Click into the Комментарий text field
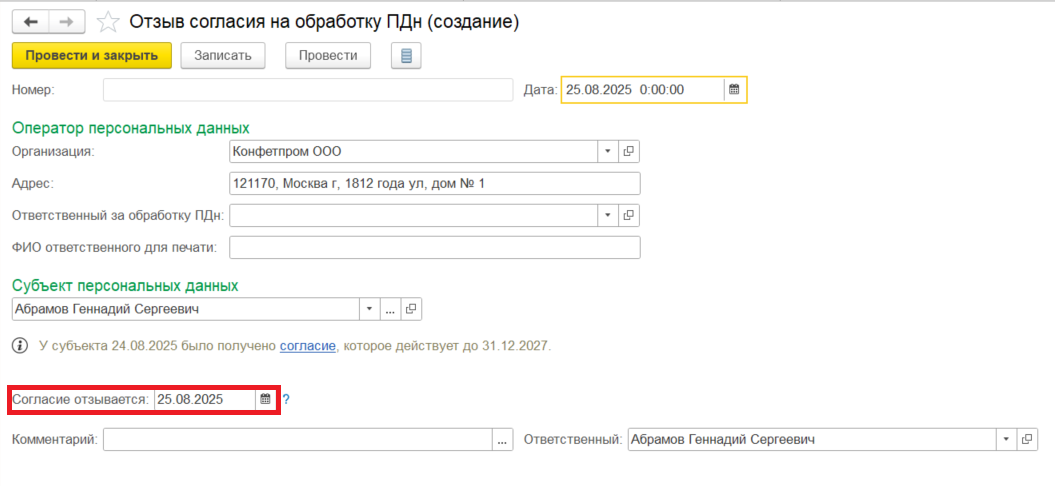 pos(297,439)
